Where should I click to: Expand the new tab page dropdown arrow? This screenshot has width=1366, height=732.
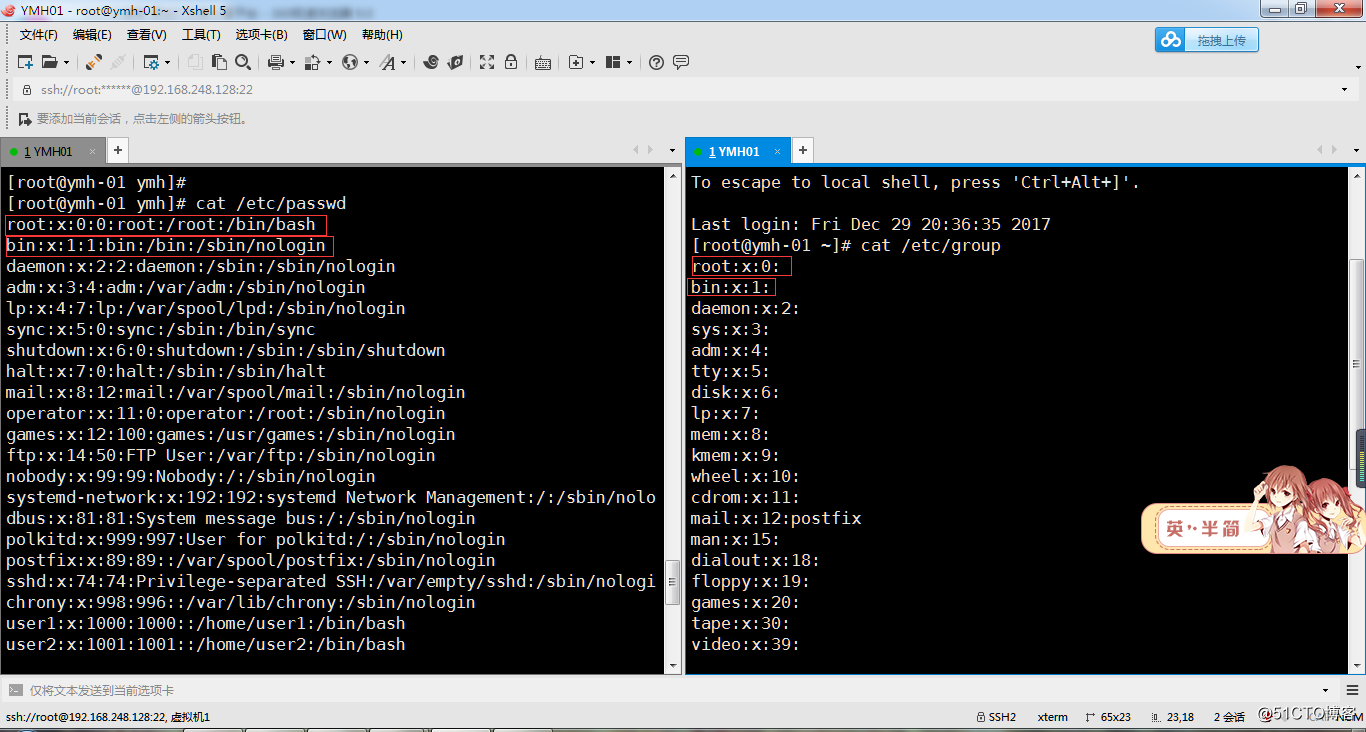point(592,62)
